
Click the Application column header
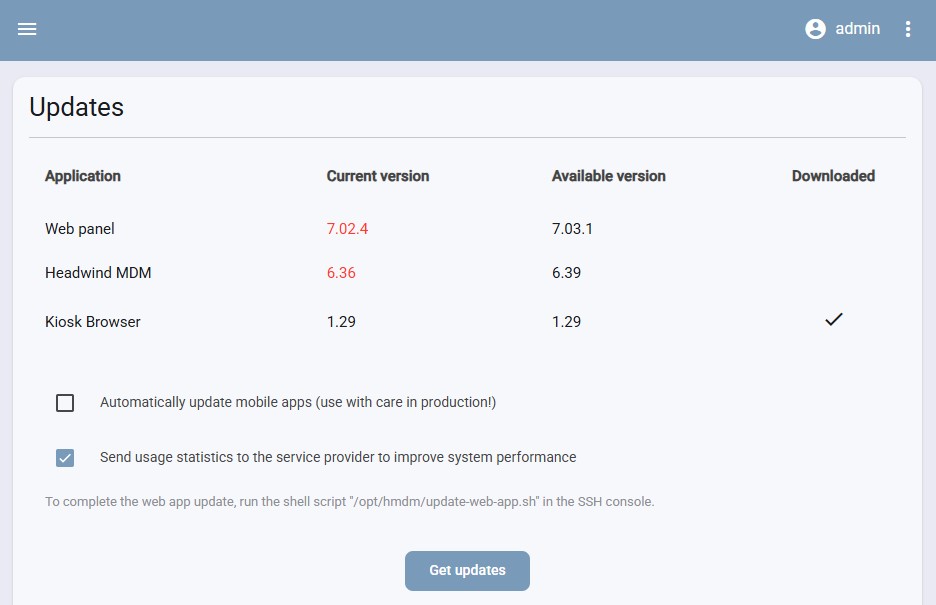pyautogui.click(x=83, y=176)
